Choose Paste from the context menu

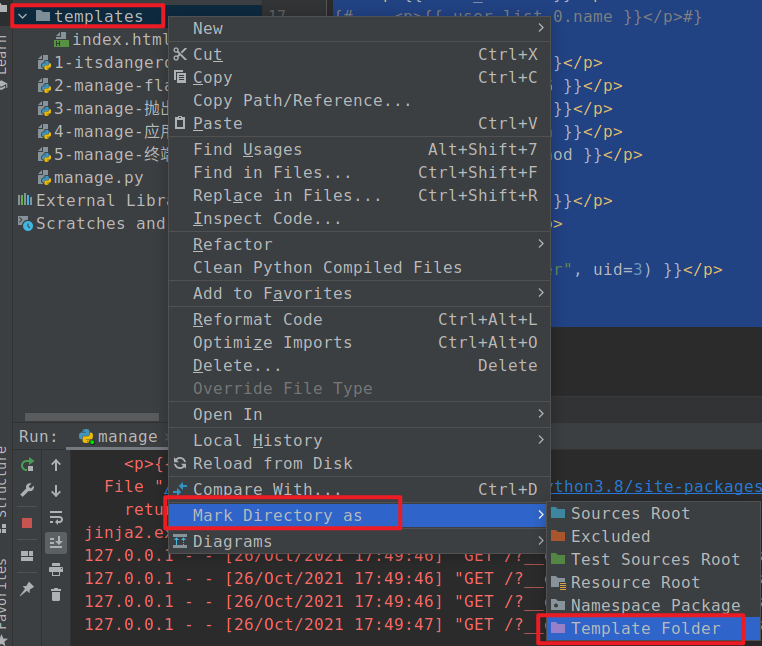coord(359,123)
